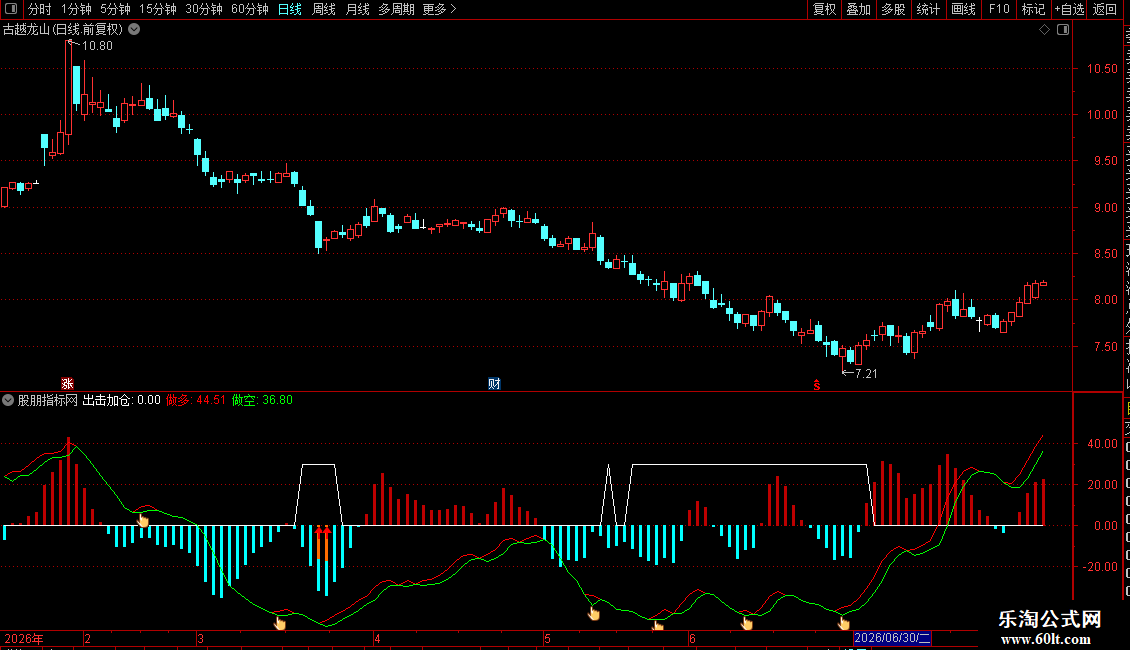
Task: Click the 40.00 indicator axis label
Action: click(x=1102, y=444)
